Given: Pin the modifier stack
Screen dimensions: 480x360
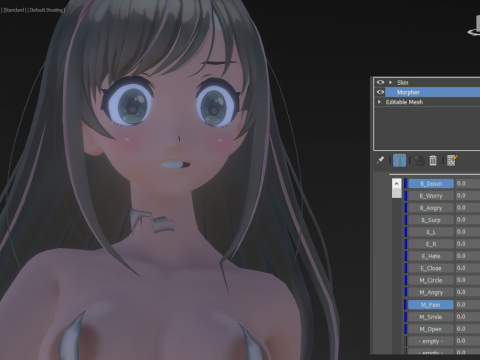Looking at the screenshot, I should pos(380,160).
